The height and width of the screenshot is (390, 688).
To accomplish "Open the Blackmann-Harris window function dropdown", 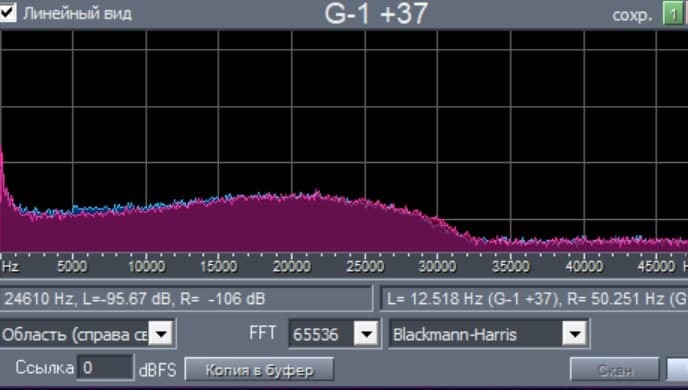I will click(575, 335).
